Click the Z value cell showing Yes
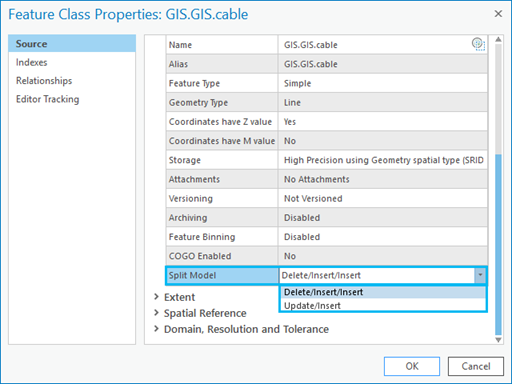This screenshot has height=384, width=512. (x=290, y=122)
